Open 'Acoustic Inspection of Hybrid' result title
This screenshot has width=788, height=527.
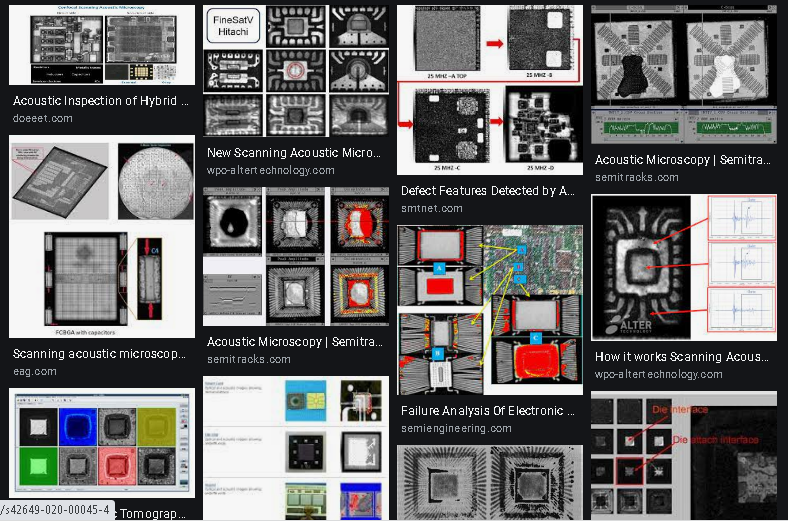[x=101, y=100]
